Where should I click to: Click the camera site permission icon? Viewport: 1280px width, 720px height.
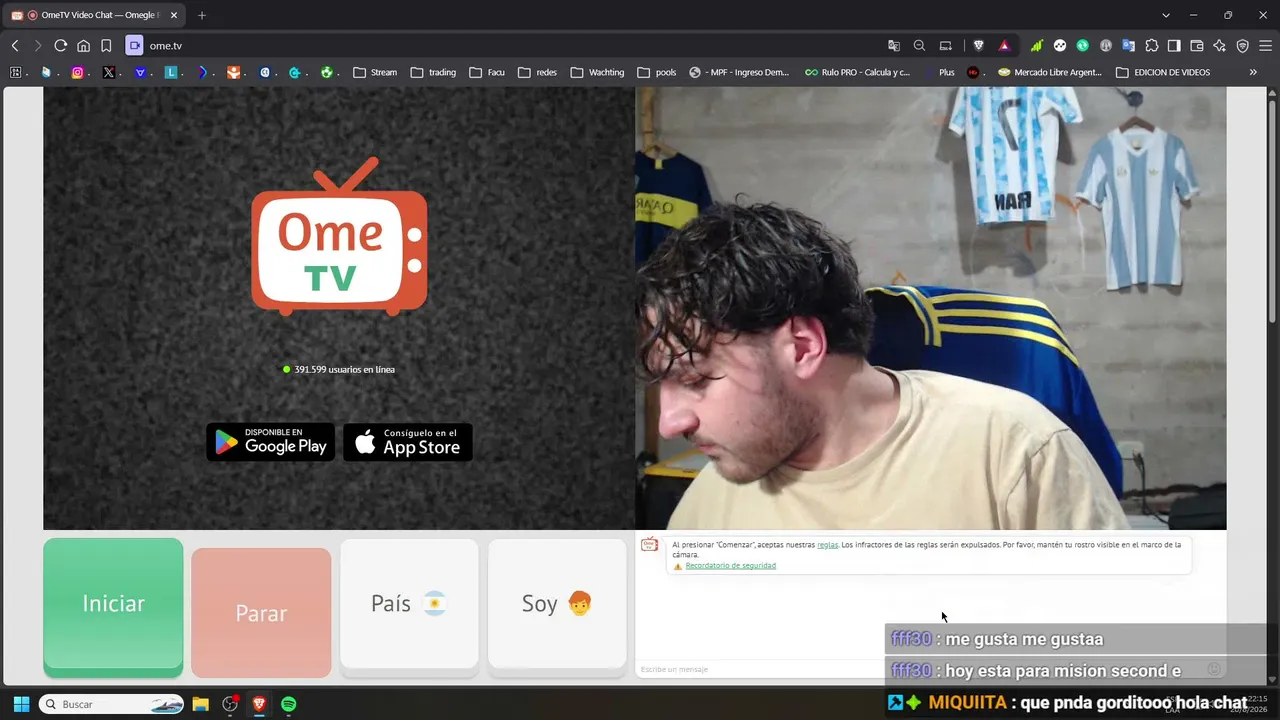(134, 46)
